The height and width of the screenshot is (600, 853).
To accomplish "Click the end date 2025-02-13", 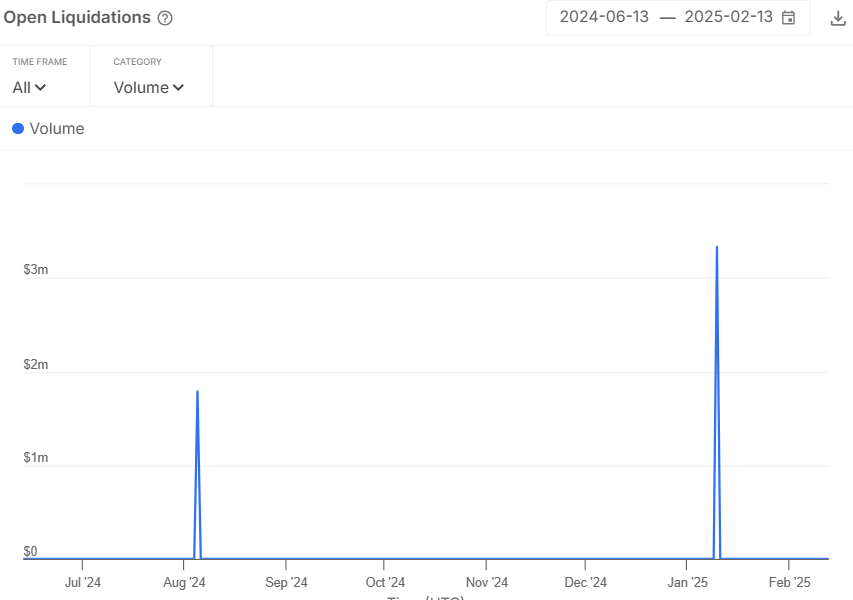I will coord(728,17).
